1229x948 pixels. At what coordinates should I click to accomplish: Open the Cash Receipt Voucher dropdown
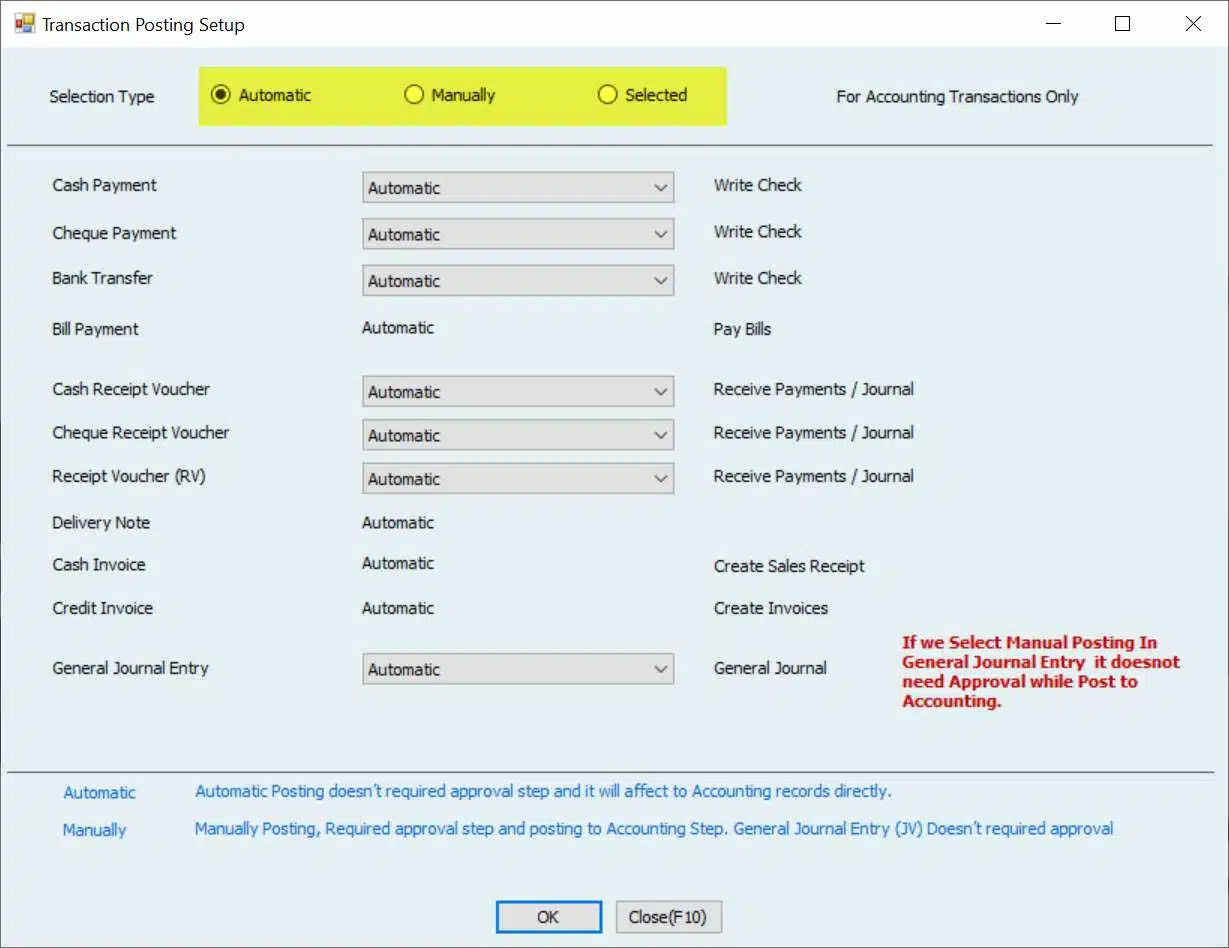click(x=518, y=392)
